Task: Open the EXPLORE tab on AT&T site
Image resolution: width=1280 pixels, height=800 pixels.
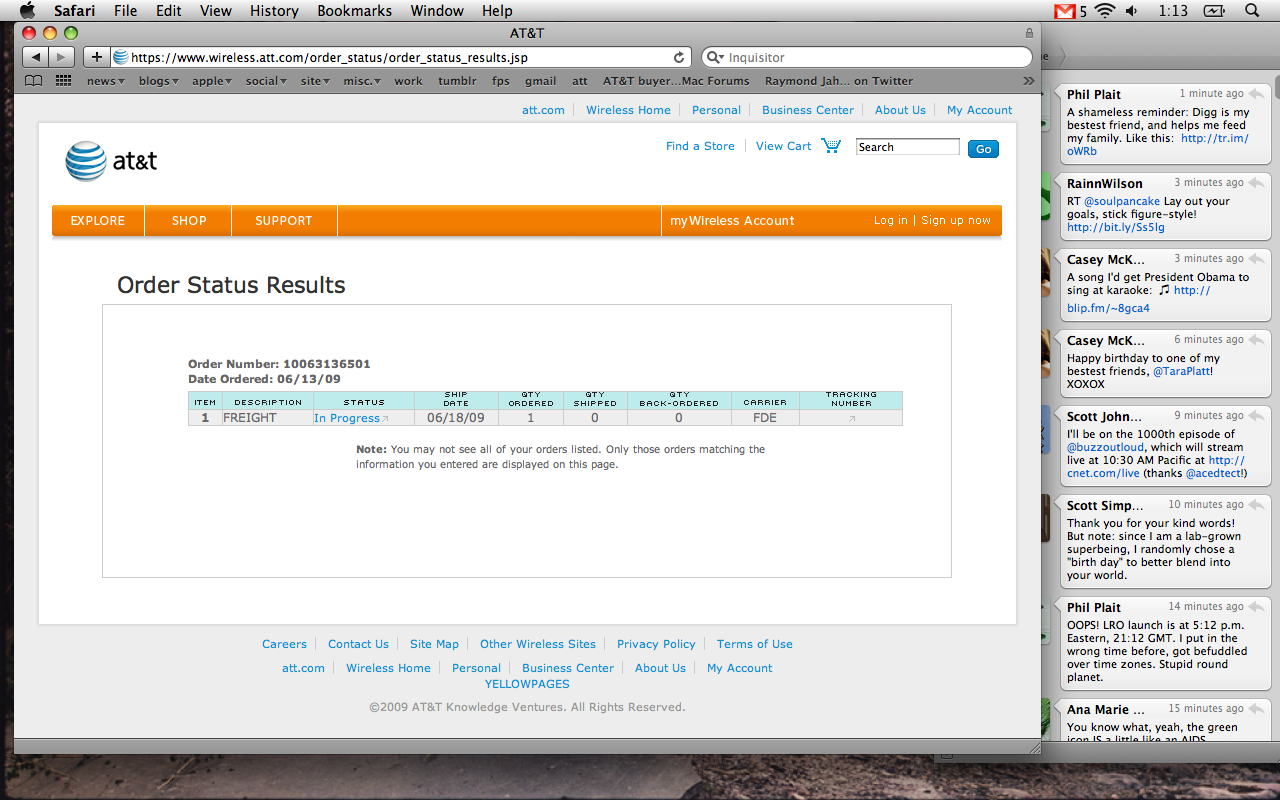Action: tap(98, 221)
